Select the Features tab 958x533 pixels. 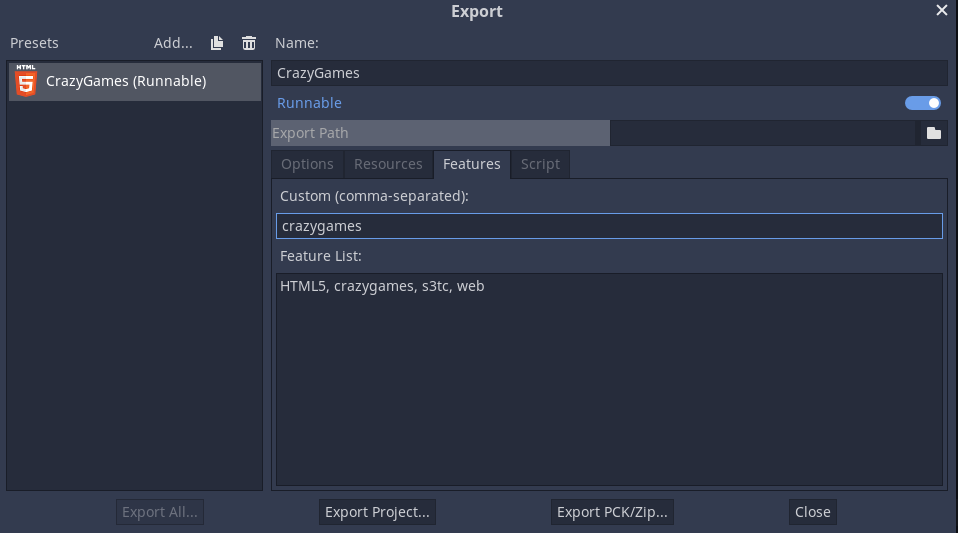pyautogui.click(x=472, y=164)
